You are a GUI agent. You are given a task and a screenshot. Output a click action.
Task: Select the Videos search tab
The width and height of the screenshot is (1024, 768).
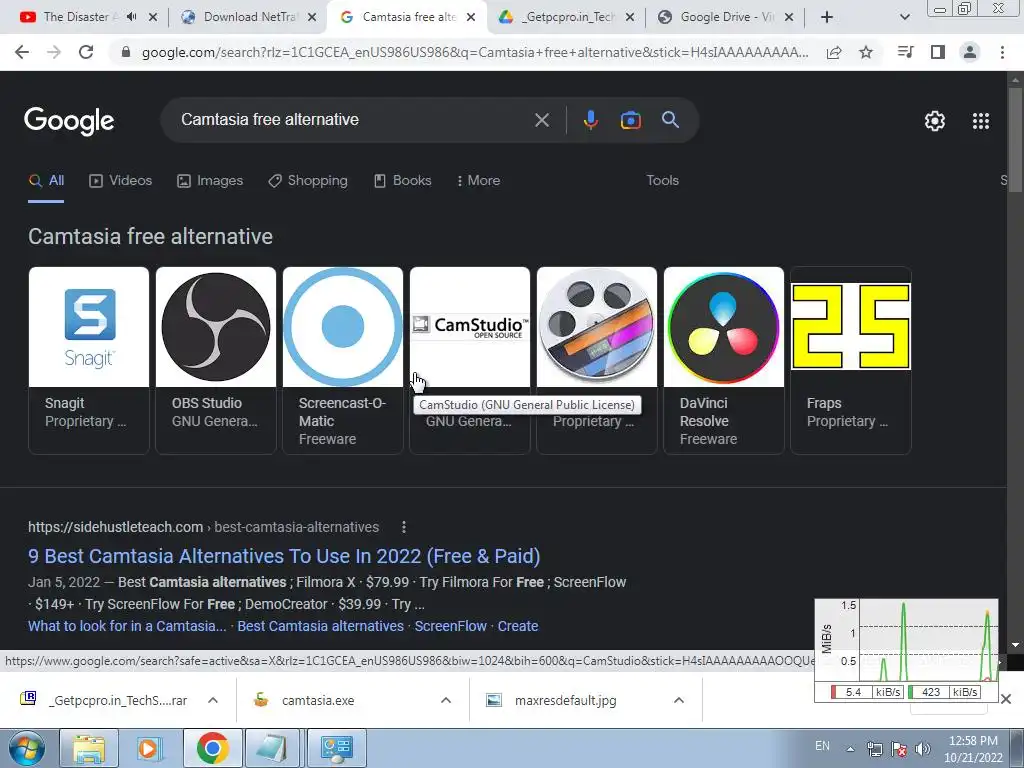(x=120, y=180)
